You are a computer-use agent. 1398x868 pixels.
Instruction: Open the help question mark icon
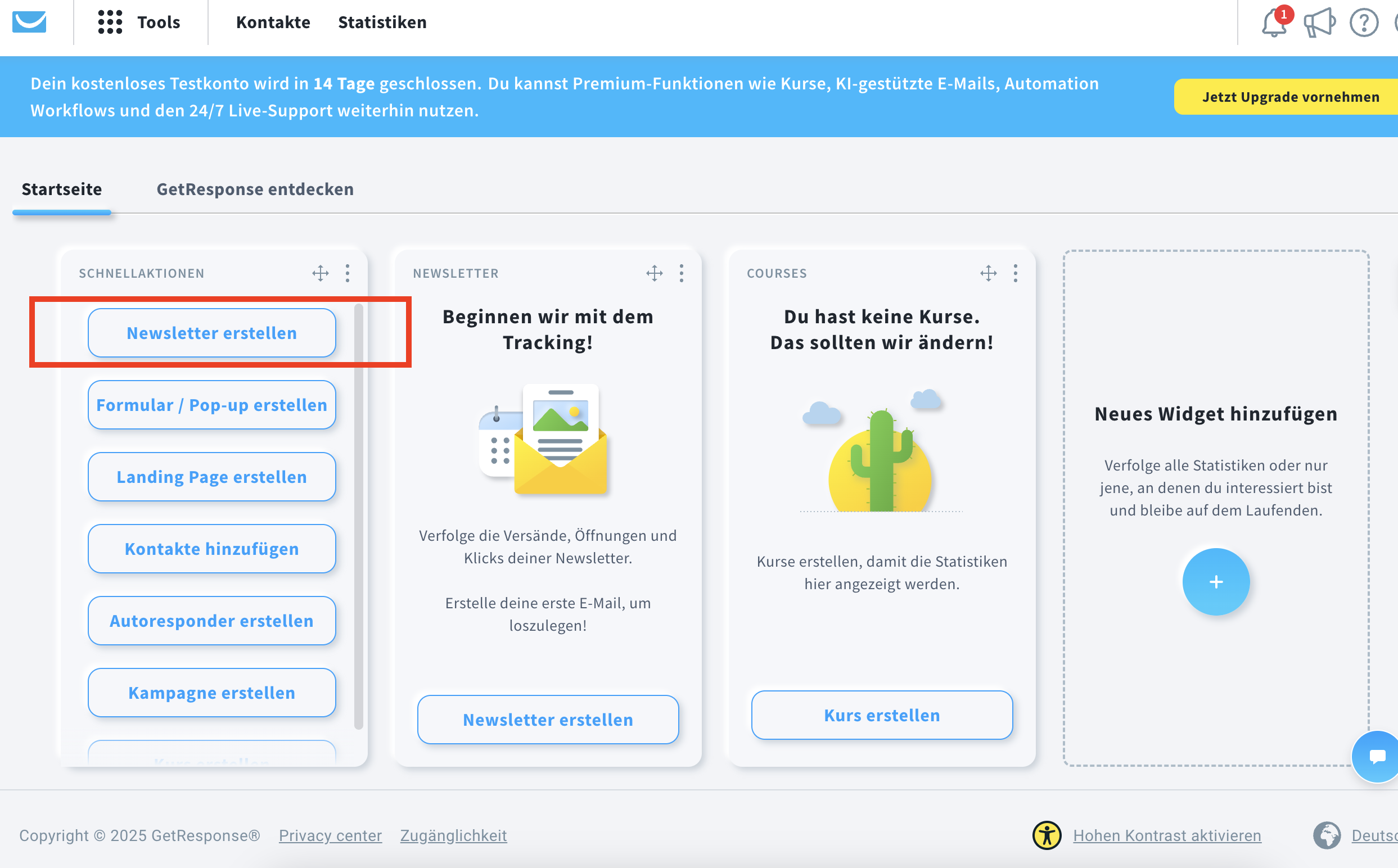point(1364,24)
